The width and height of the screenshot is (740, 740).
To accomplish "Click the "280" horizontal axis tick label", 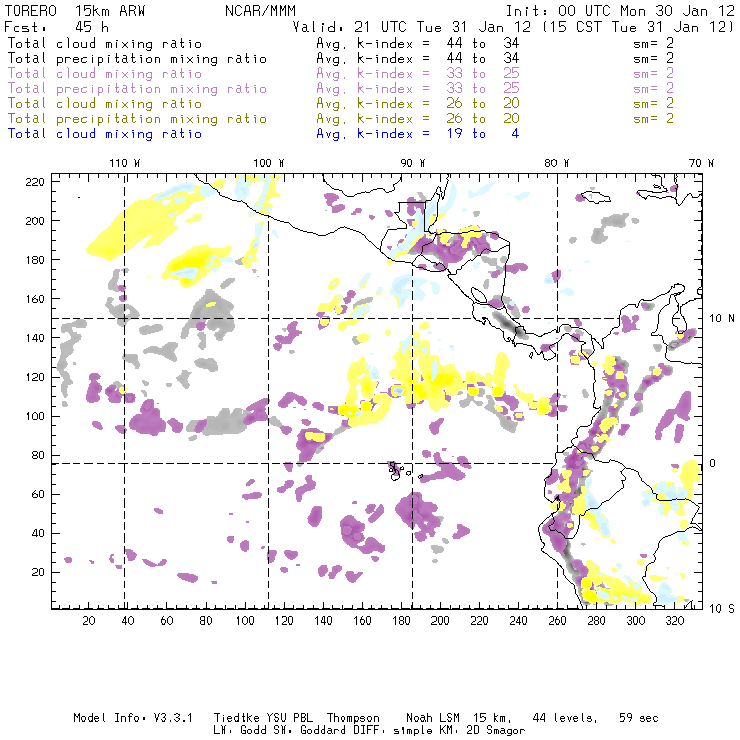I will coord(597,621).
